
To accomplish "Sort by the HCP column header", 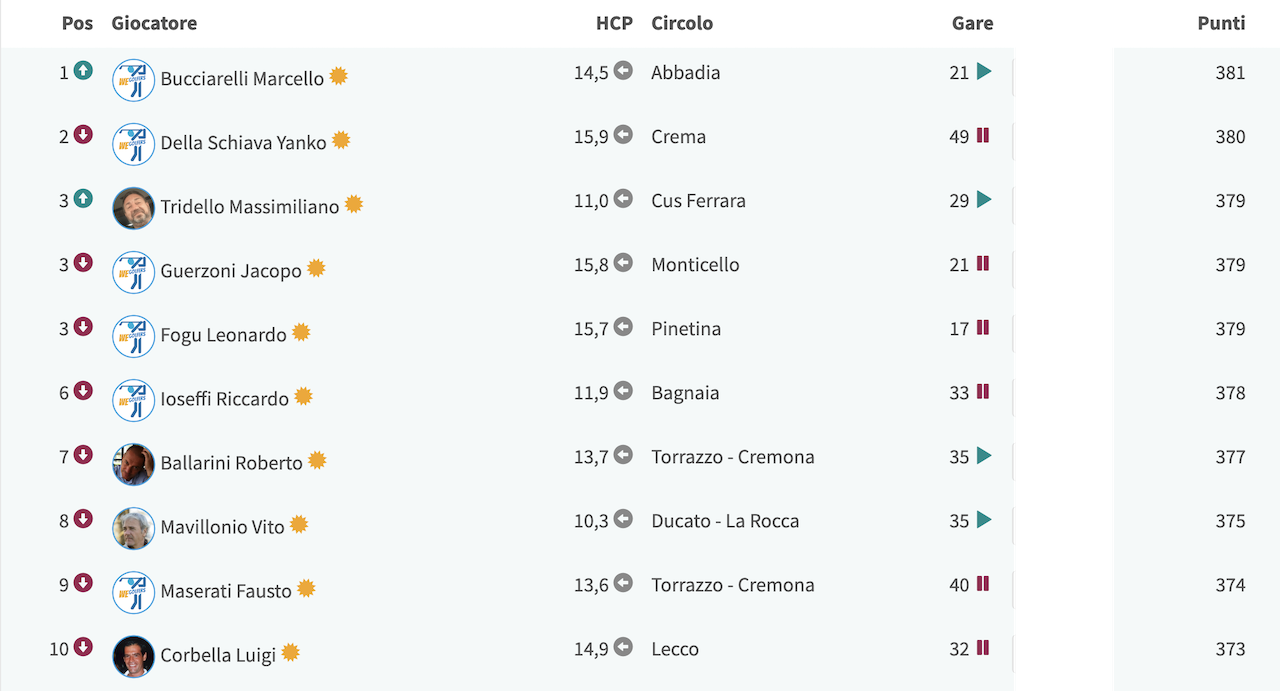I will coord(614,23).
